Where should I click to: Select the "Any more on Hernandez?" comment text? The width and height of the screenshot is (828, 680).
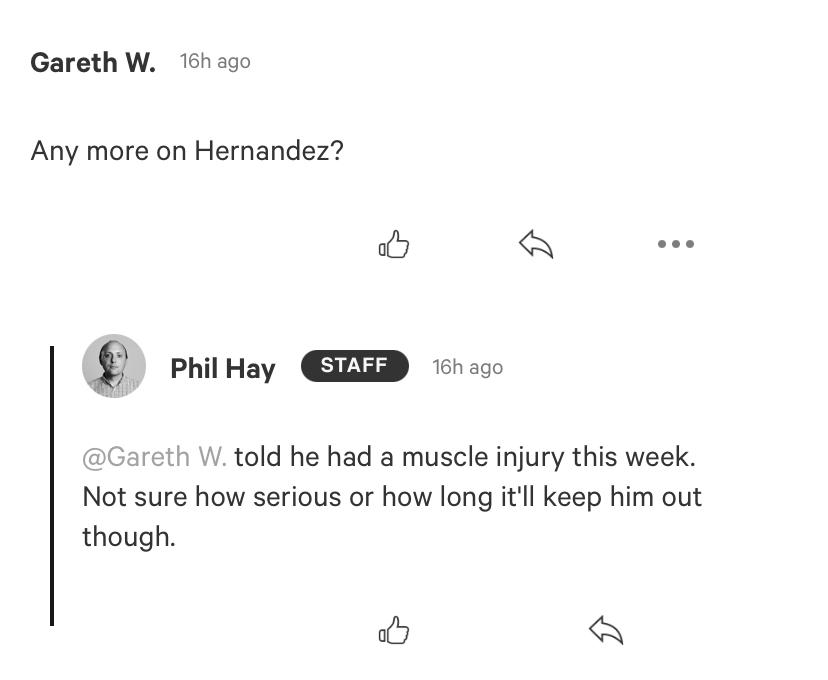pos(187,151)
